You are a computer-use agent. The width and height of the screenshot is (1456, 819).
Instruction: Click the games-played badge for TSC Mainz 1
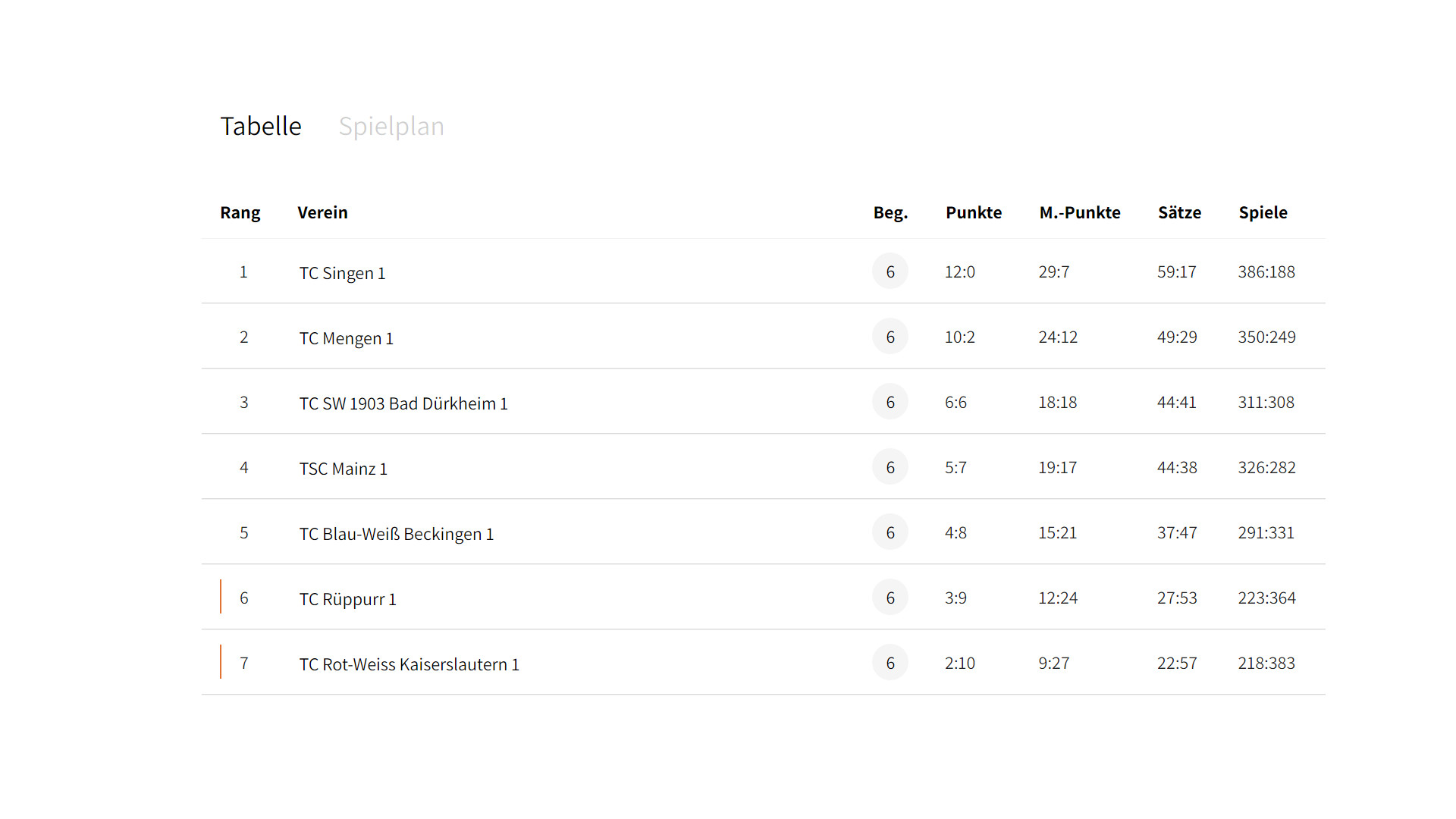[x=890, y=467]
